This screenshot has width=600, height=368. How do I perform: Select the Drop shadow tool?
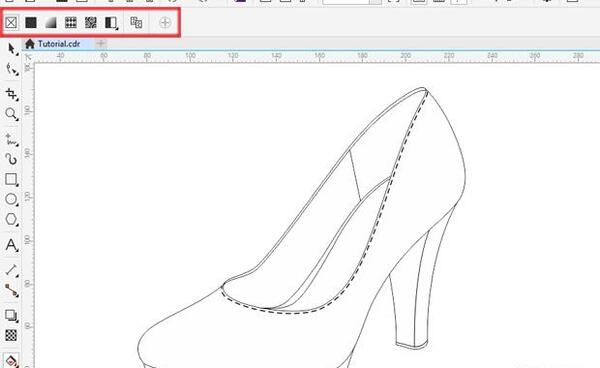pos(11,316)
